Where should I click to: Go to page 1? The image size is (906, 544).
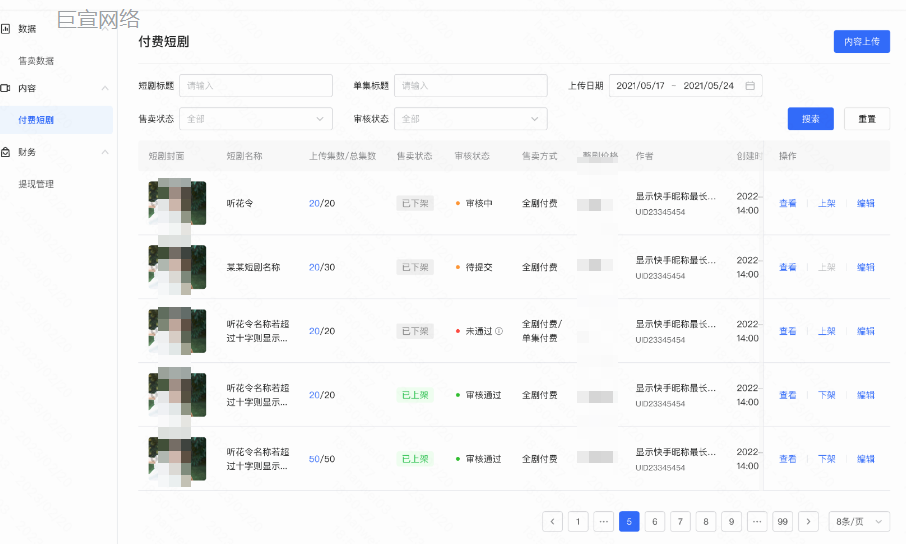click(x=578, y=521)
